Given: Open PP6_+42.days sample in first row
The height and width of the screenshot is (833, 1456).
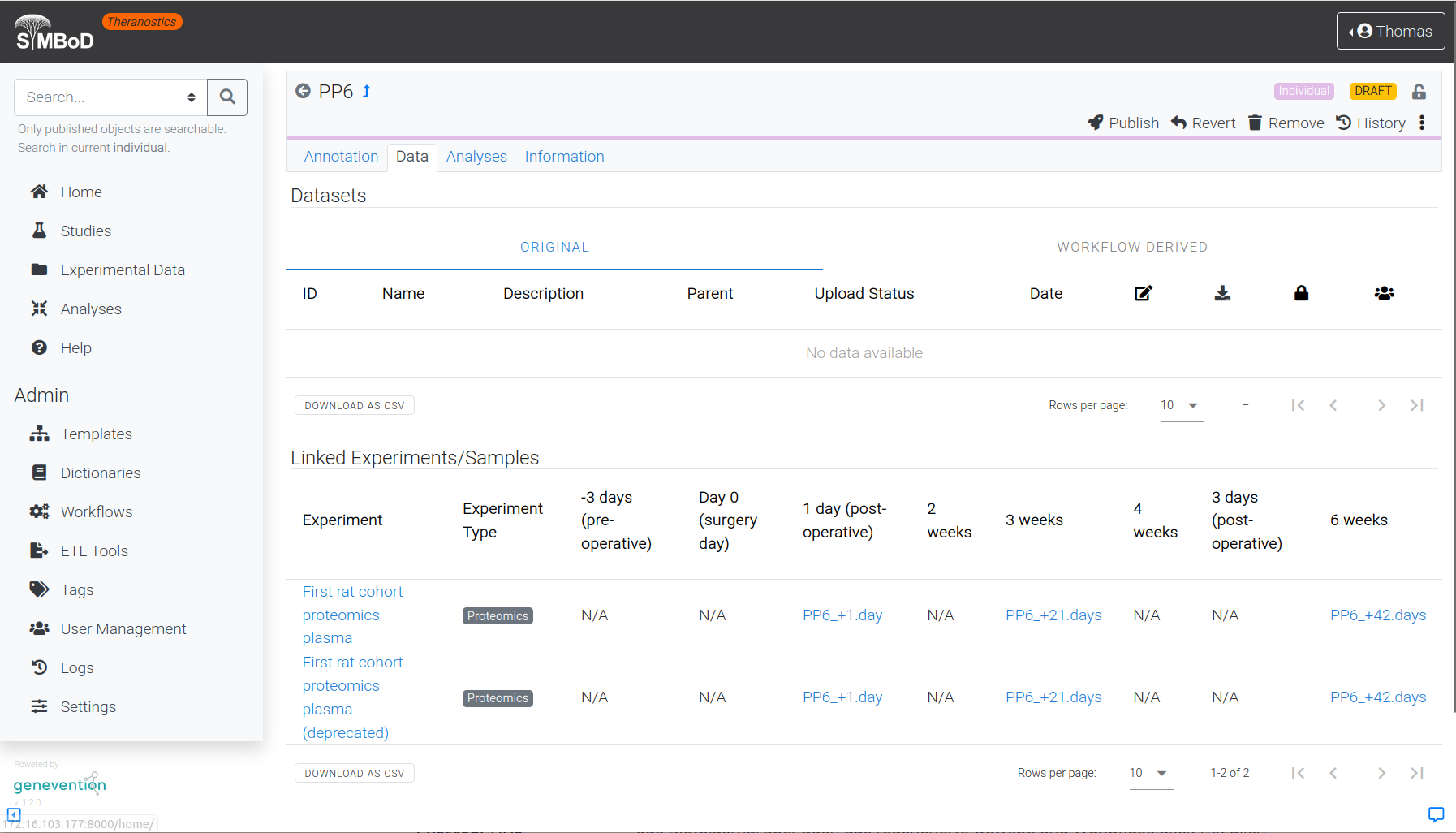Looking at the screenshot, I should [1378, 615].
